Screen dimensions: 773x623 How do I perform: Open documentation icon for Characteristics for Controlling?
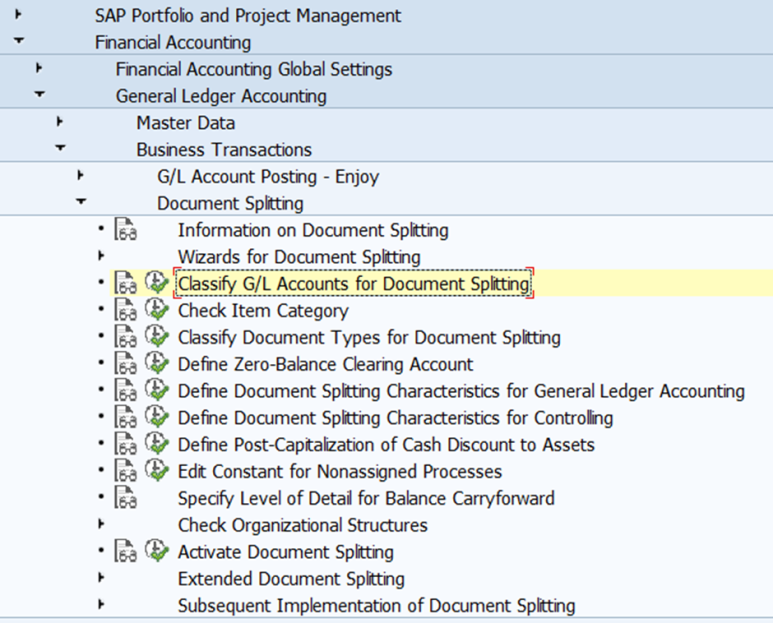coord(126,417)
